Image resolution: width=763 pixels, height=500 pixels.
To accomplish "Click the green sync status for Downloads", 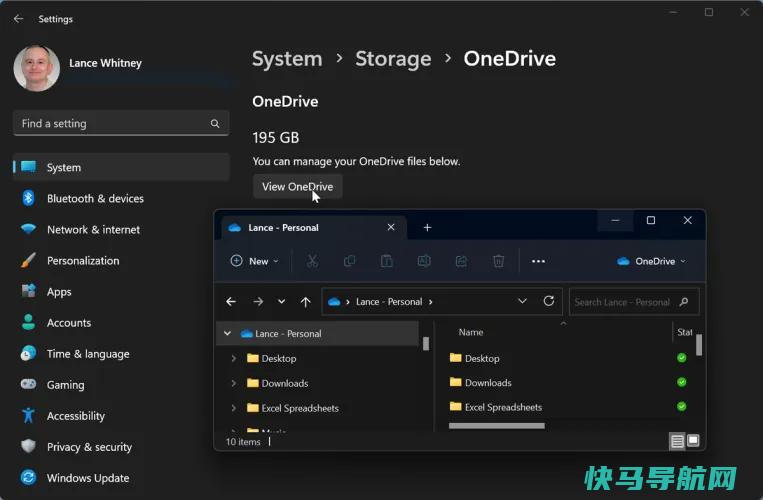I will click(682, 382).
